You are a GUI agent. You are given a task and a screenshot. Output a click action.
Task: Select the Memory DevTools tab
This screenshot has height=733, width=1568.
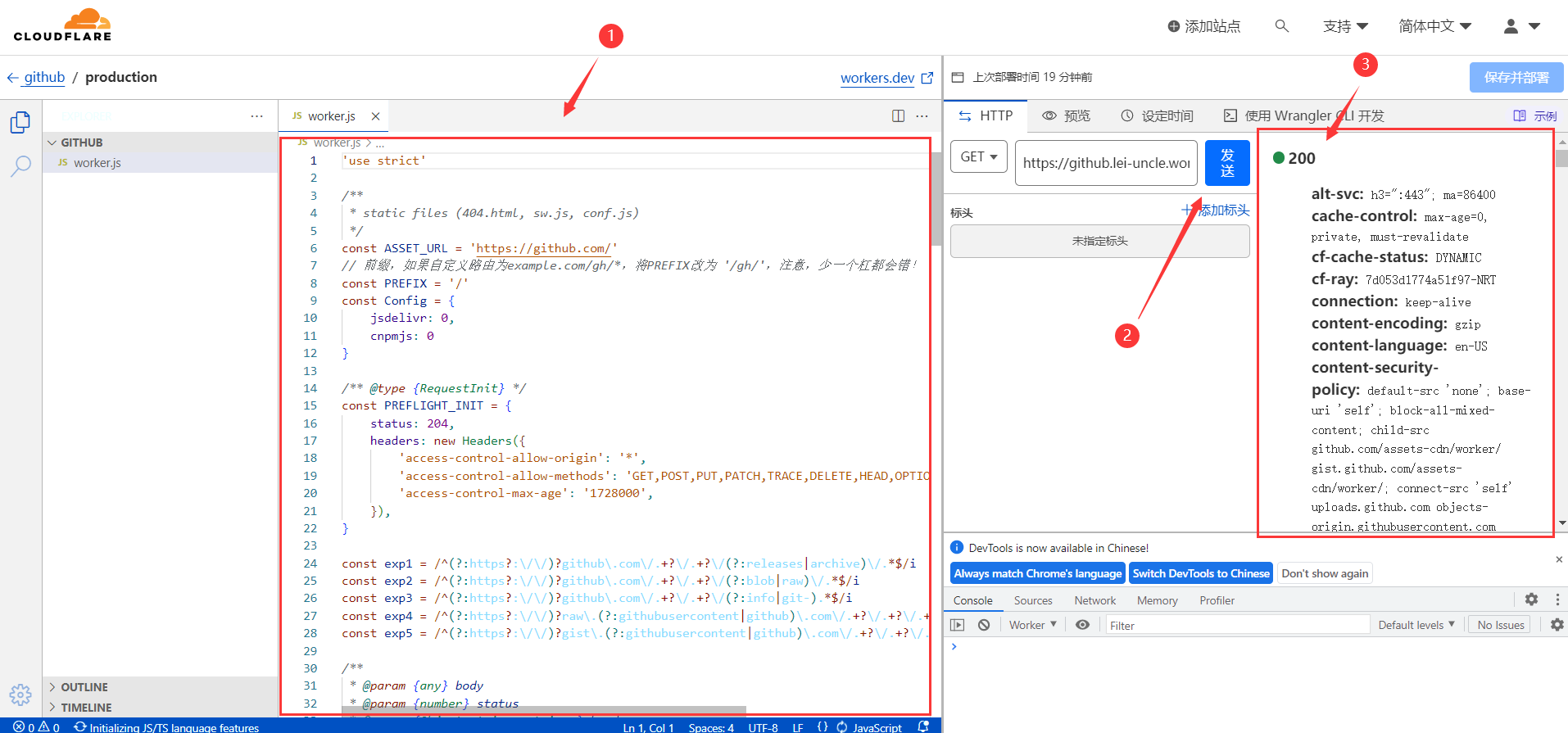click(1158, 600)
